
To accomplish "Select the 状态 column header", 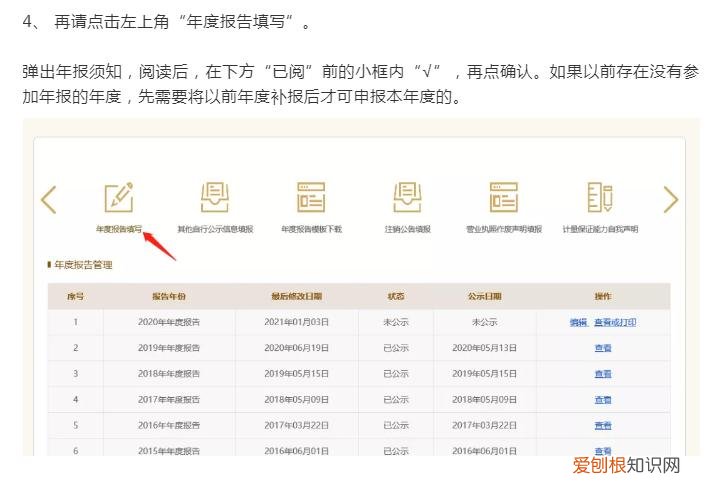I will (396, 296).
